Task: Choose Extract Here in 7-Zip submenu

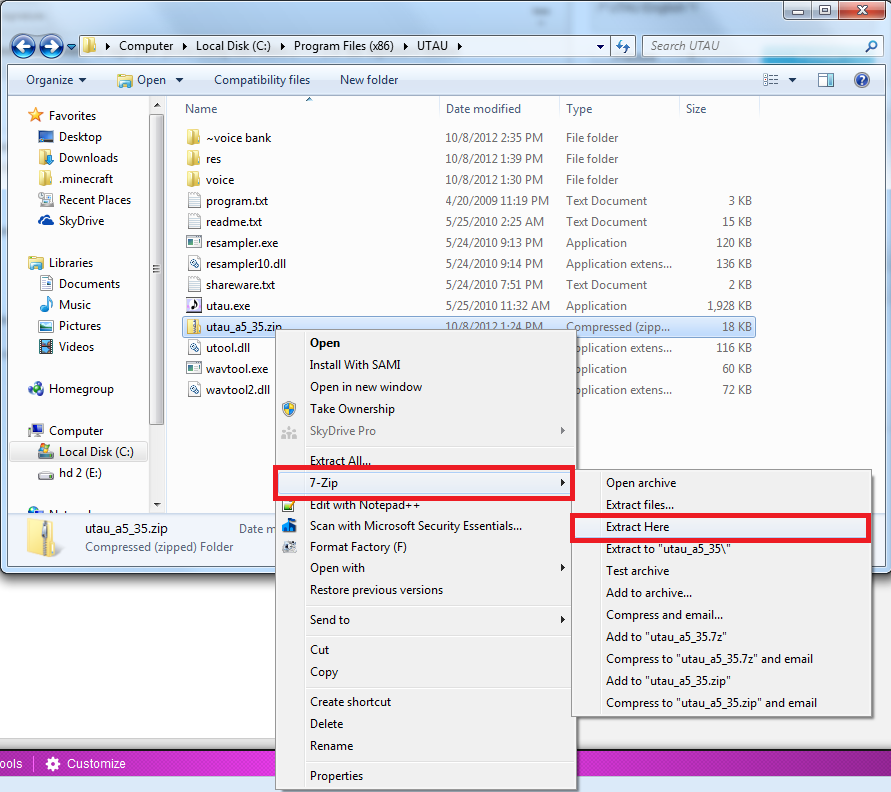Action: point(721,527)
